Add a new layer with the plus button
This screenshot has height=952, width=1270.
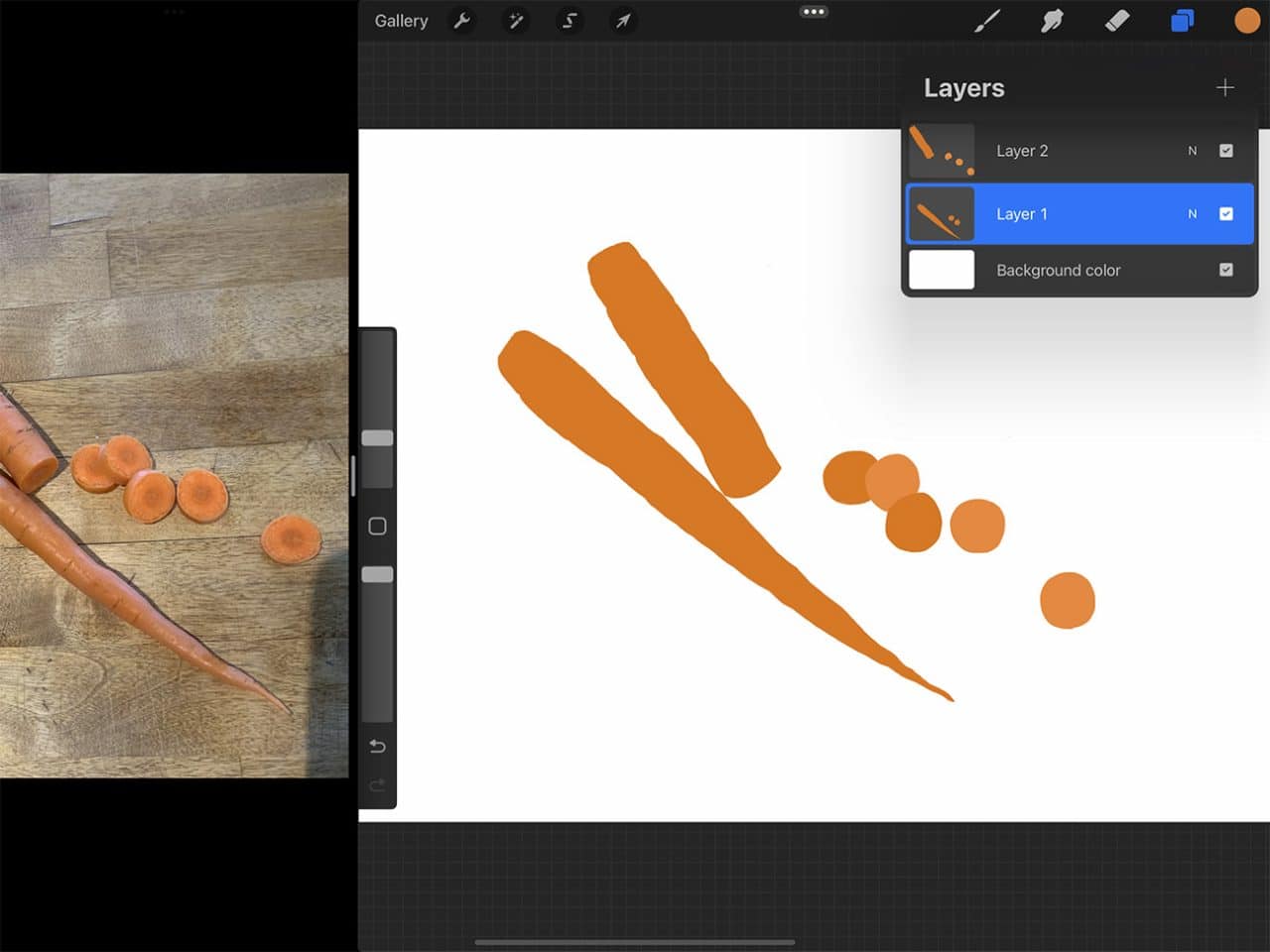pos(1225,87)
